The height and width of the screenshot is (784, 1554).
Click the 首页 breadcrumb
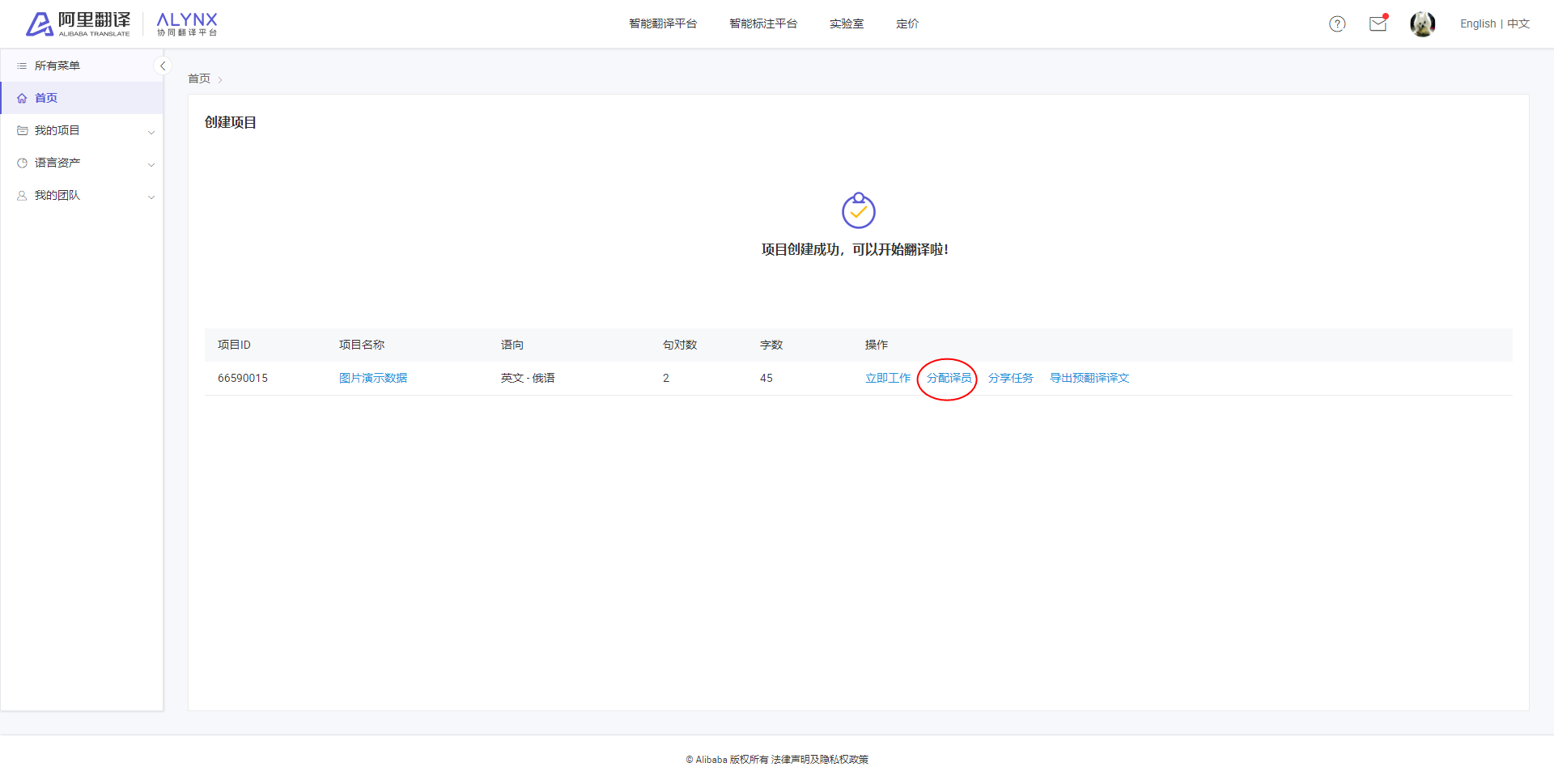pyautogui.click(x=199, y=78)
